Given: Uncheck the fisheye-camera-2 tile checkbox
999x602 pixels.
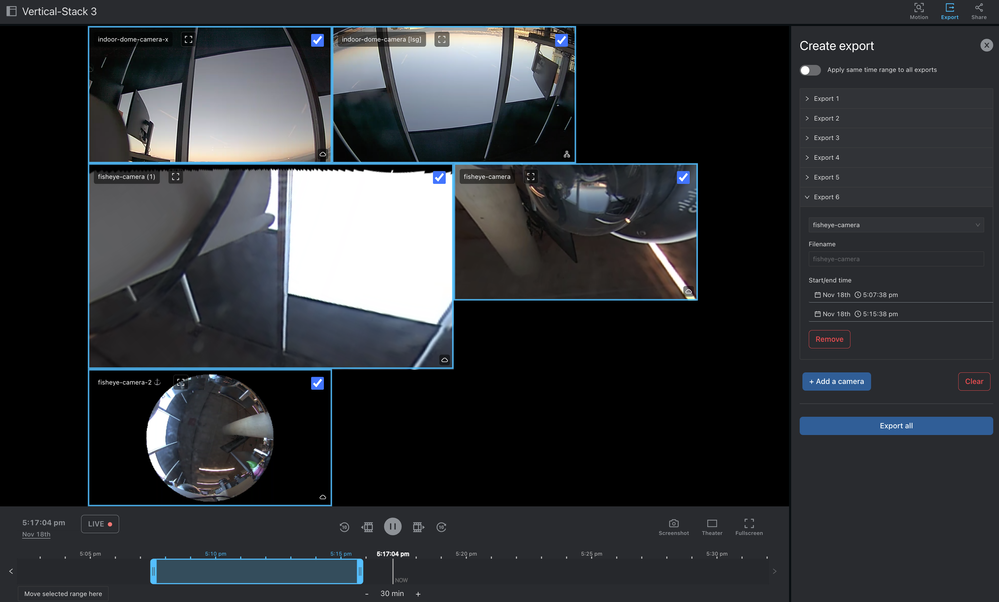Looking at the screenshot, I should [x=317, y=383].
